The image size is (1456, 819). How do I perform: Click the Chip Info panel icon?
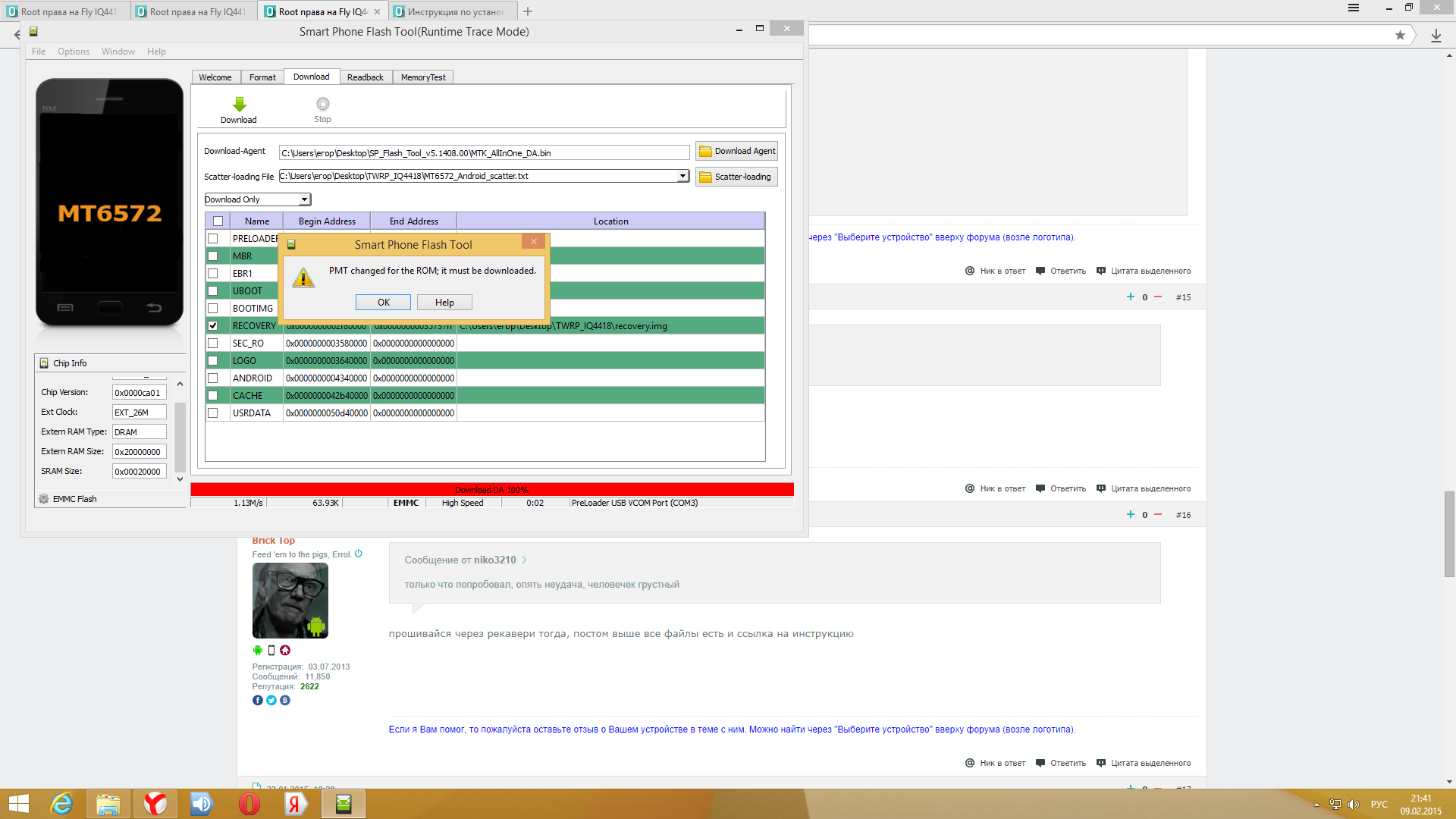[44, 363]
